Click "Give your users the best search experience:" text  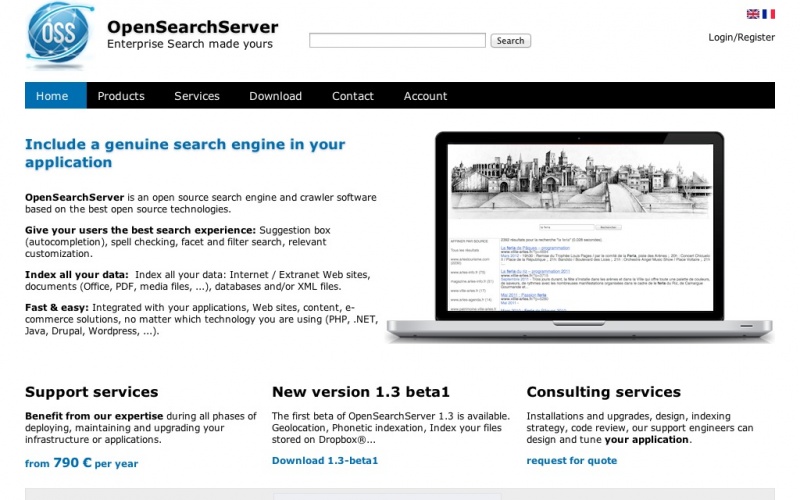140,230
